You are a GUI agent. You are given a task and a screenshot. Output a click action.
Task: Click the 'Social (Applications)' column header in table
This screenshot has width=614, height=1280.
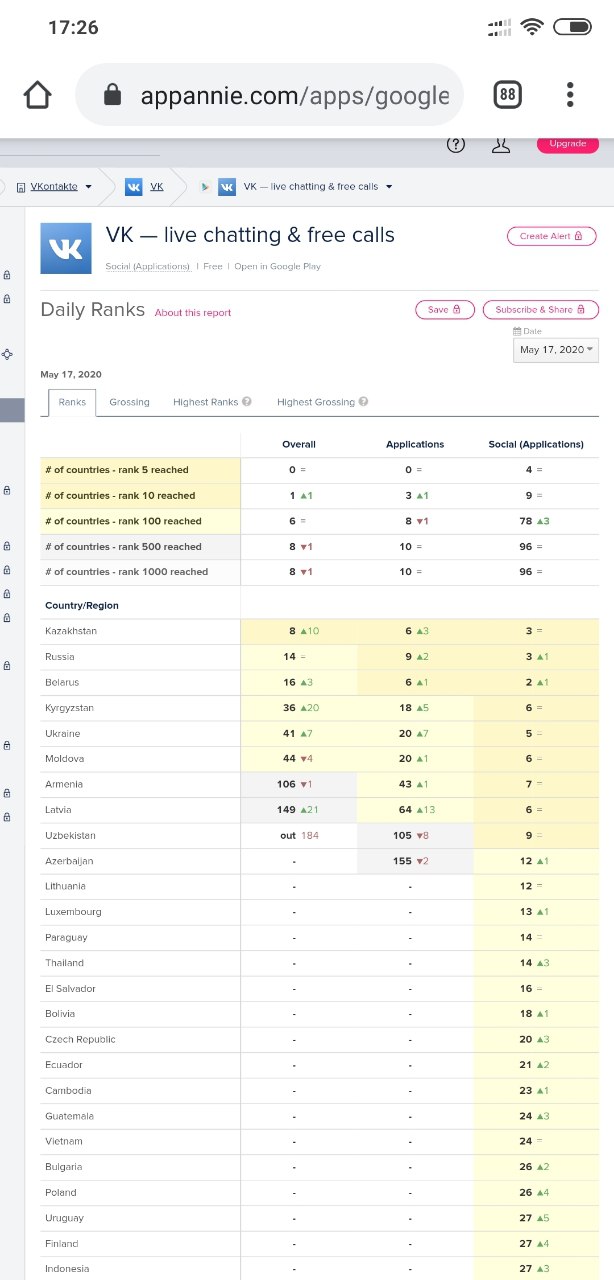tap(536, 444)
